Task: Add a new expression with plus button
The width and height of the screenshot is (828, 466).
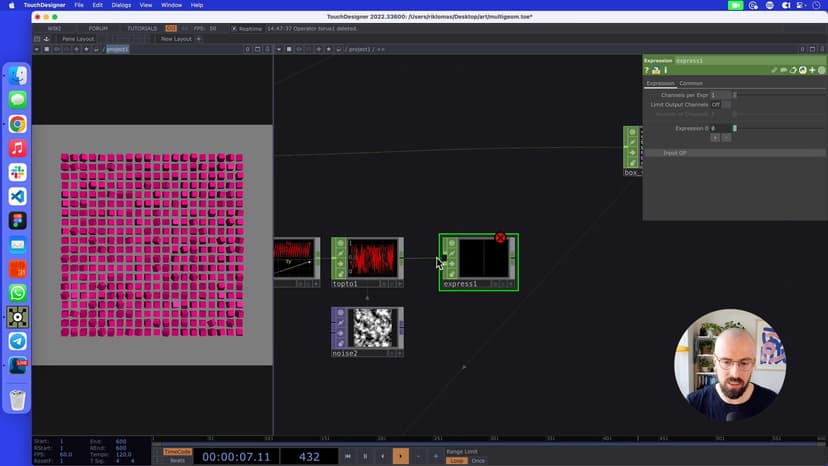Action: pyautogui.click(x=714, y=138)
